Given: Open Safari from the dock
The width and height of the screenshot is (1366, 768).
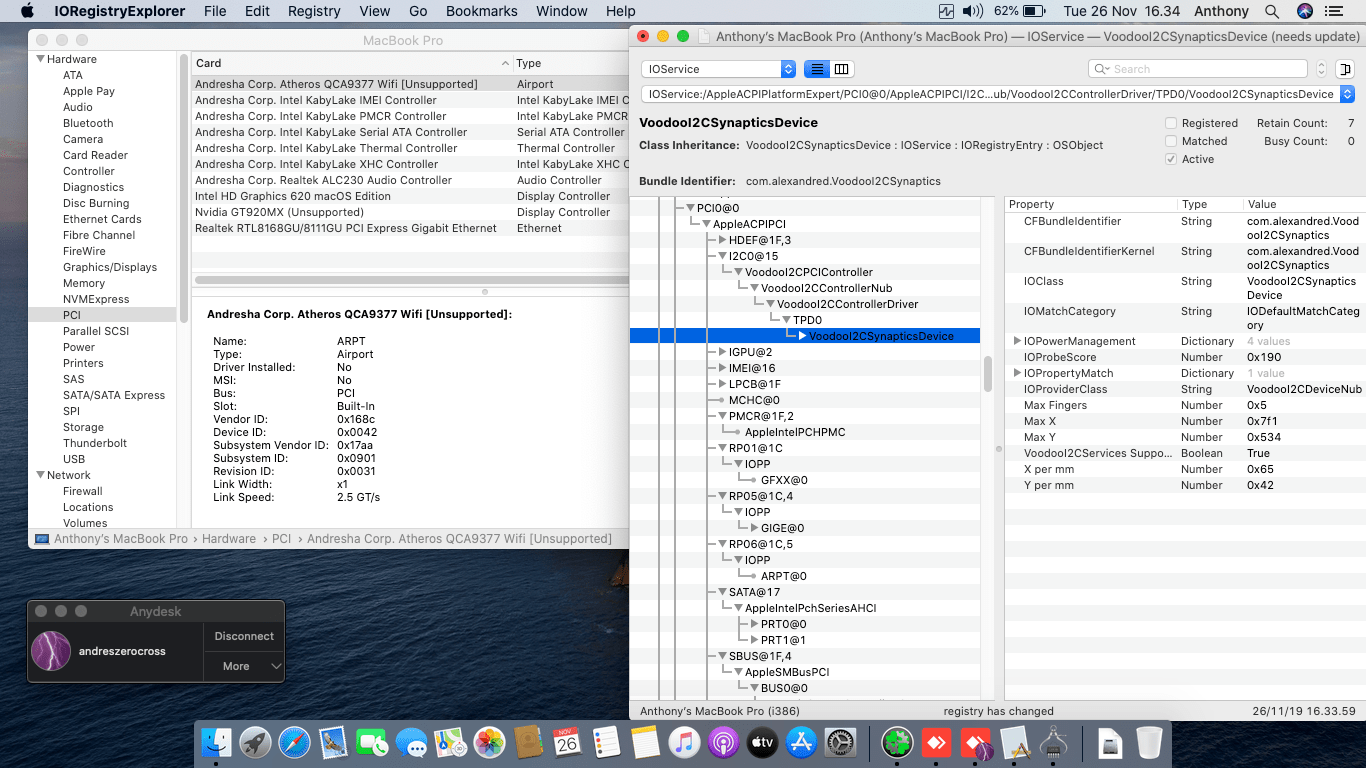Looking at the screenshot, I should [294, 743].
